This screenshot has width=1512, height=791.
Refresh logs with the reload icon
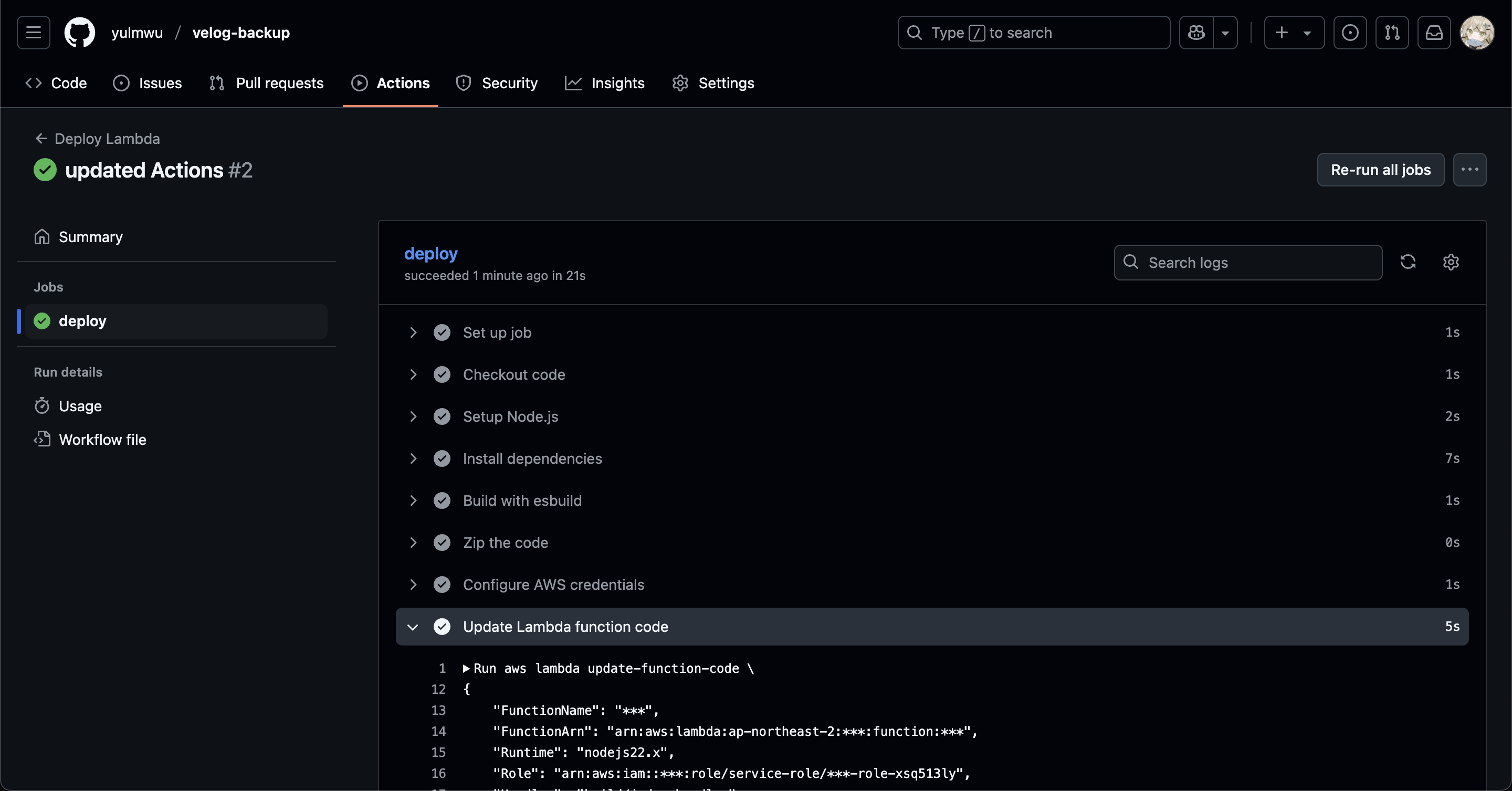1408,262
